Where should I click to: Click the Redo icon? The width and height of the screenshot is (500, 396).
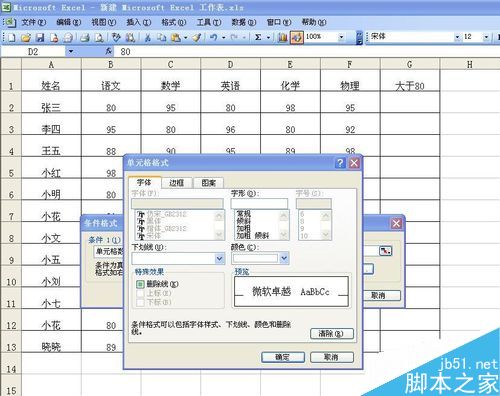[234, 38]
